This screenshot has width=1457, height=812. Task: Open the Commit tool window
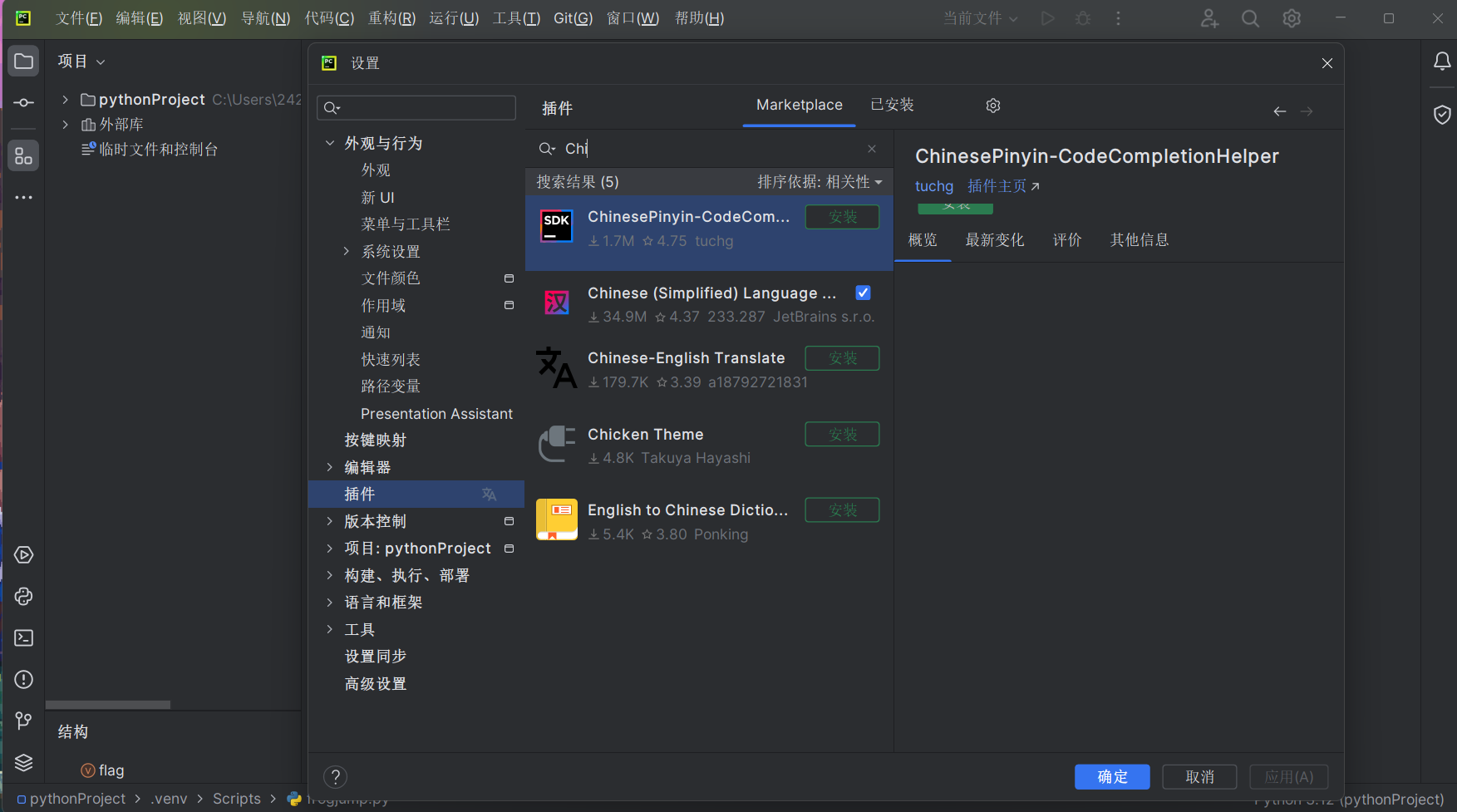[x=23, y=103]
